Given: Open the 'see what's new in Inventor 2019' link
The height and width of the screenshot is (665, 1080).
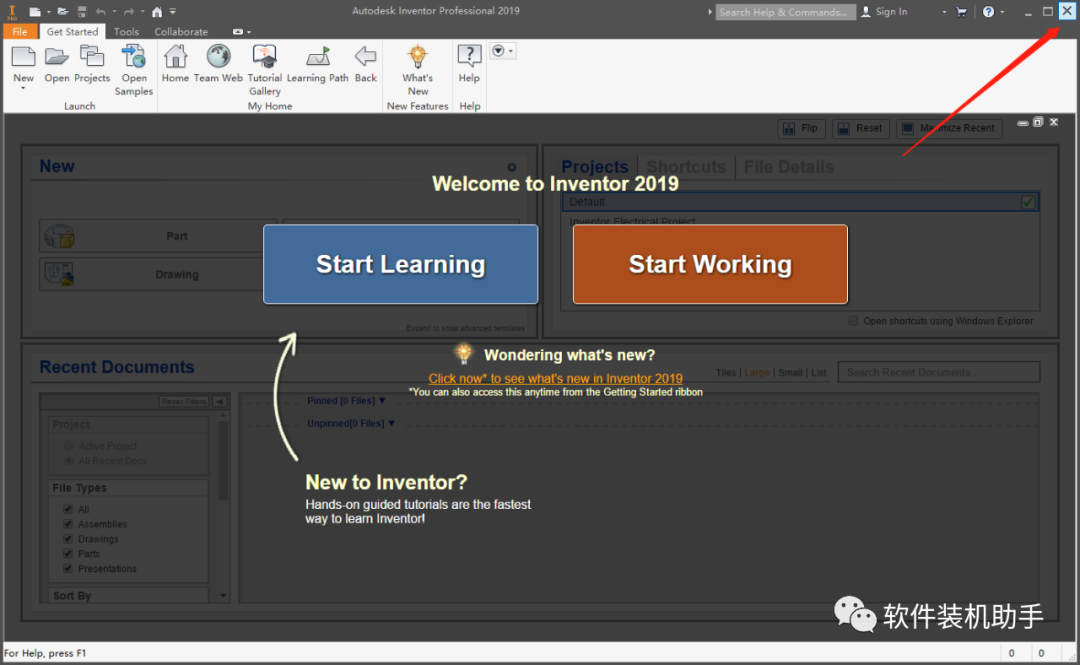Looking at the screenshot, I should tap(555, 378).
